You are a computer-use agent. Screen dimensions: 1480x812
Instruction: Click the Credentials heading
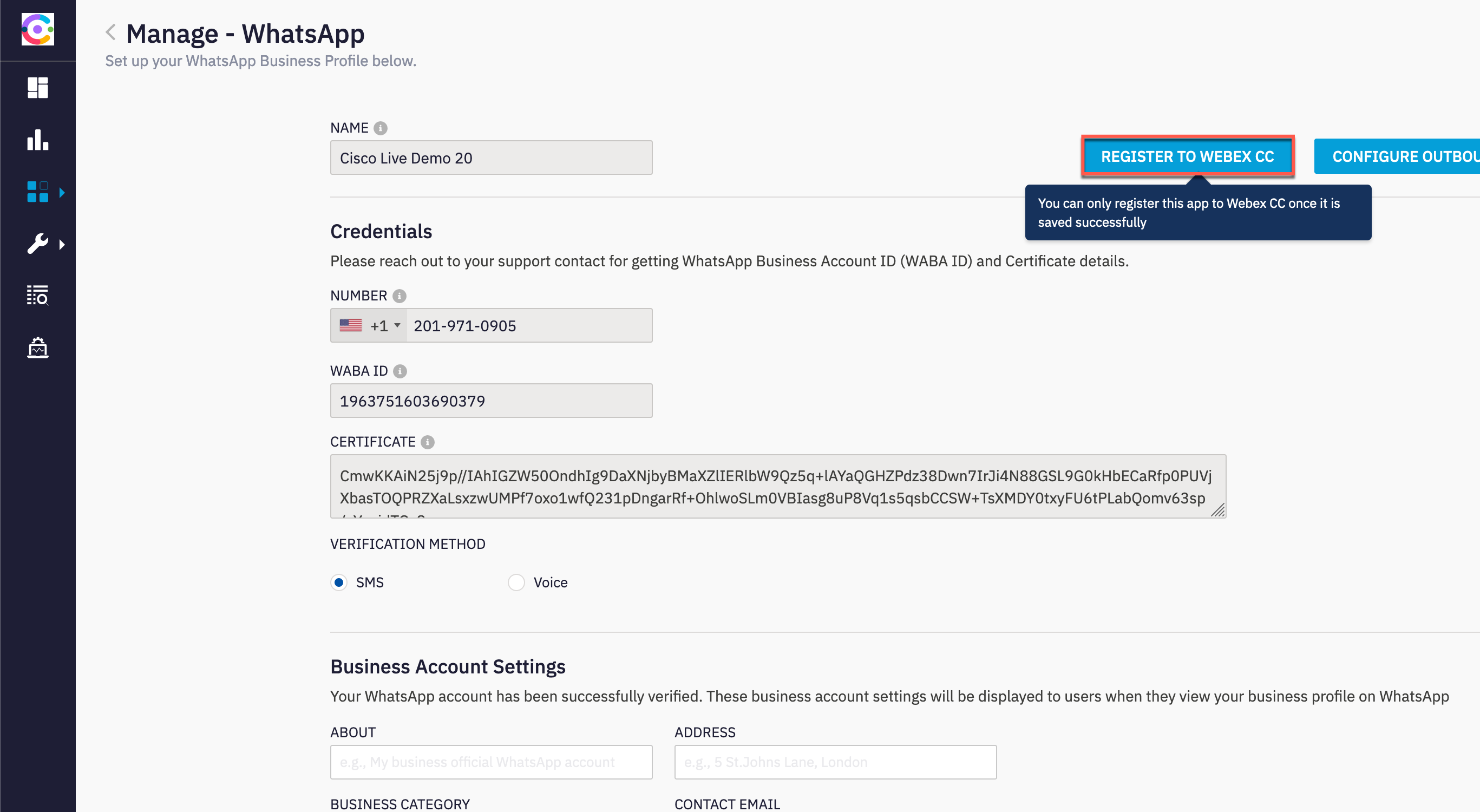click(381, 232)
